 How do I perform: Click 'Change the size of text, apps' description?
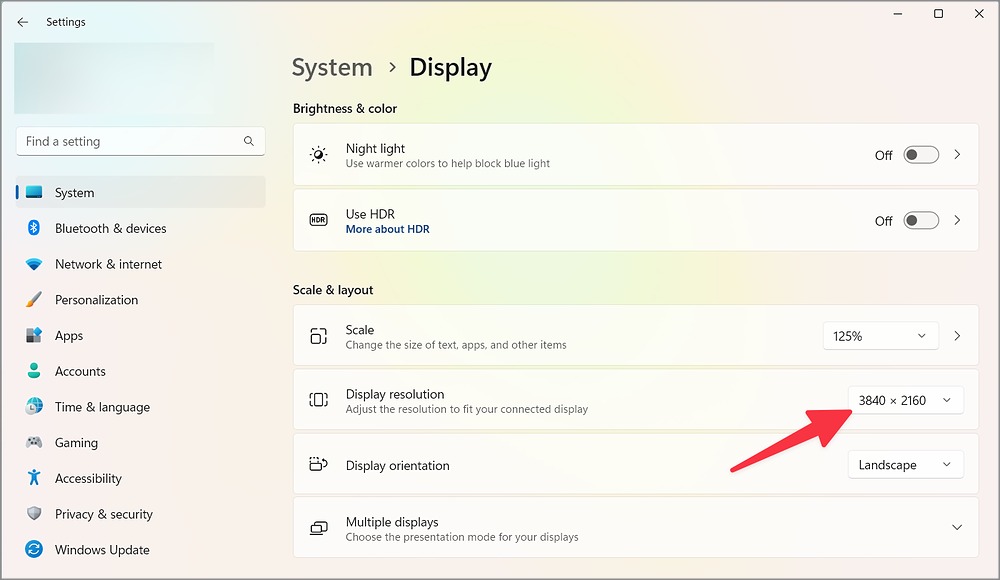coord(456,345)
